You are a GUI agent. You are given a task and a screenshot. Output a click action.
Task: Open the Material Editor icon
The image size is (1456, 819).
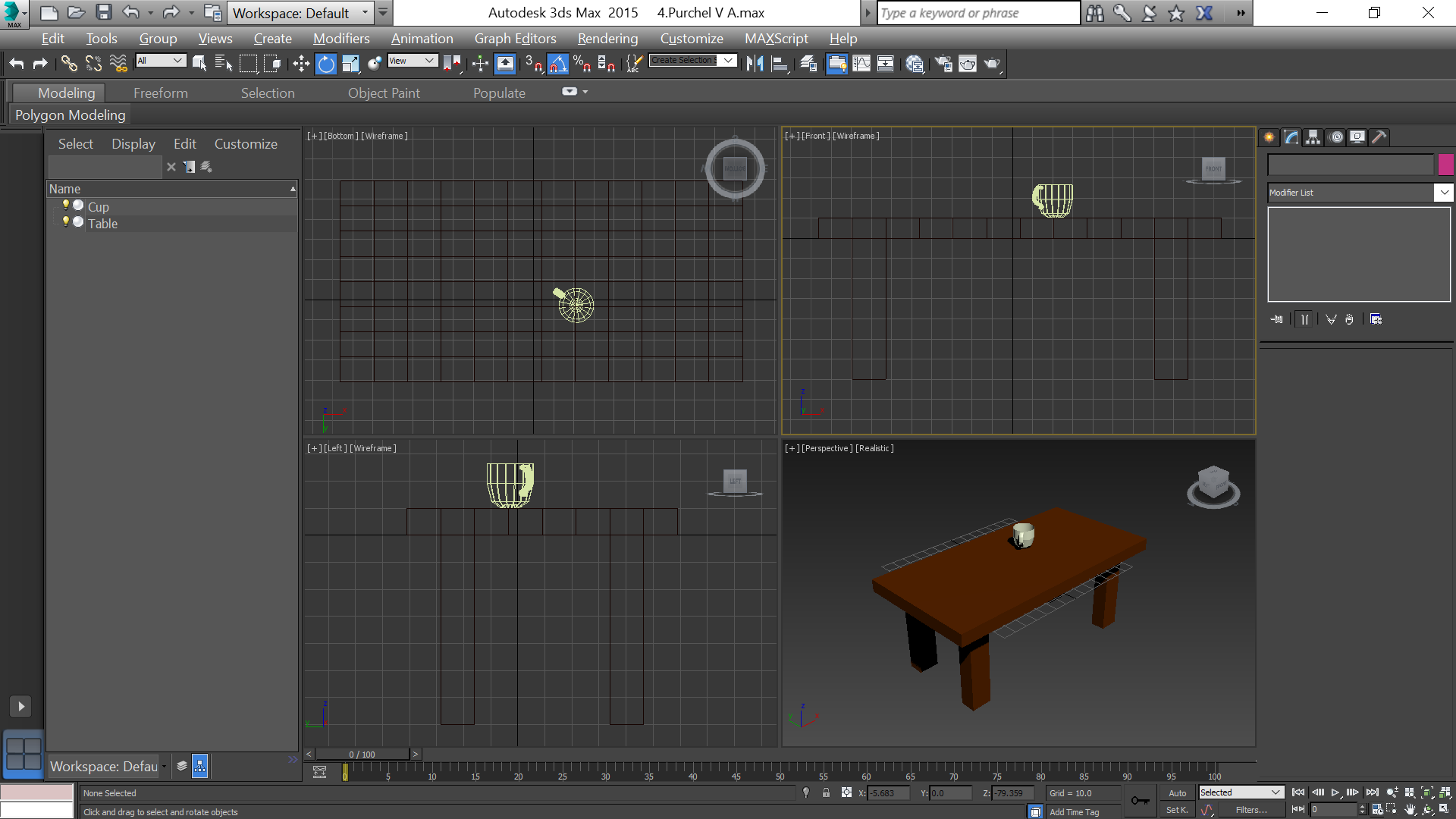click(x=915, y=64)
